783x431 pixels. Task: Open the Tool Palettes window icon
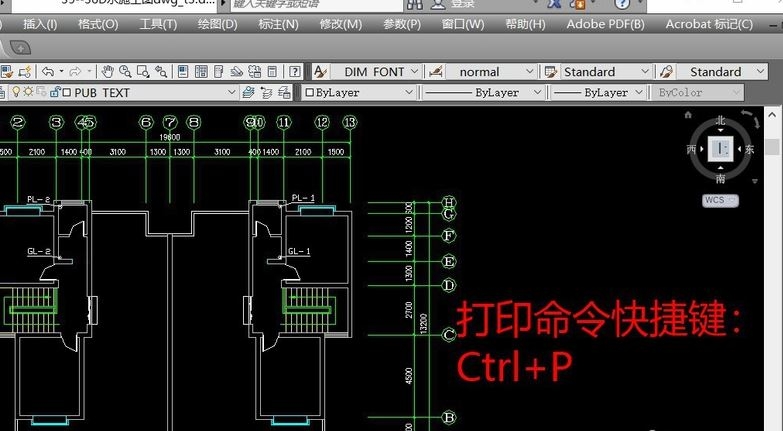point(219,72)
